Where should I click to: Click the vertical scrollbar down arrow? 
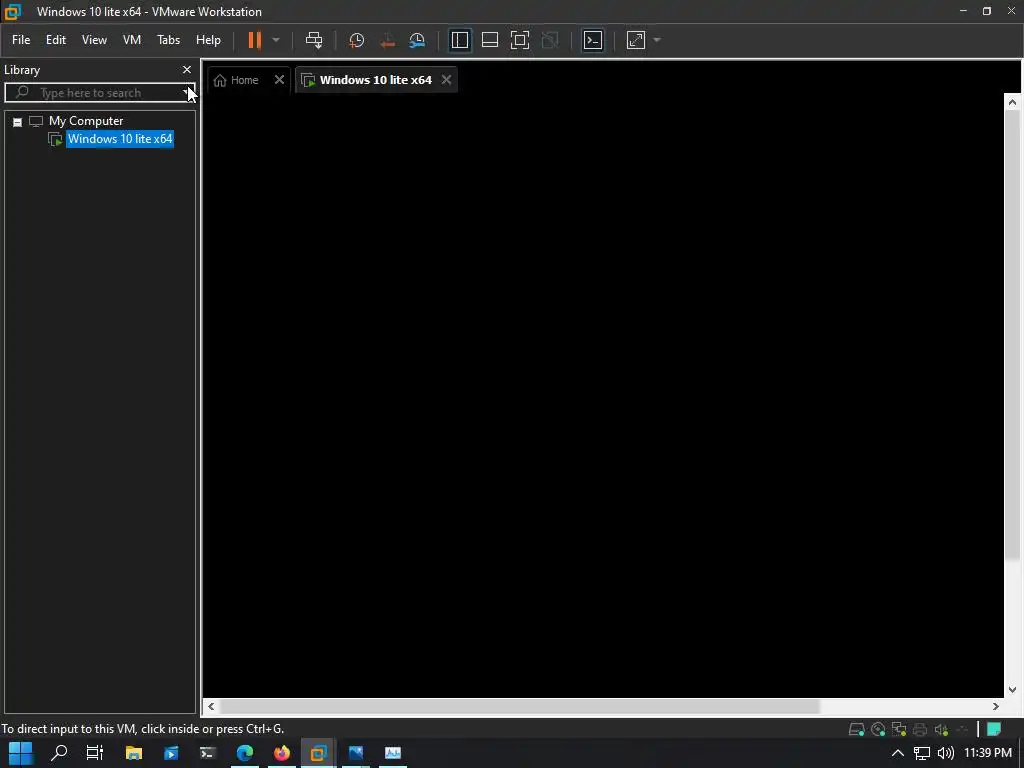[1012, 690]
